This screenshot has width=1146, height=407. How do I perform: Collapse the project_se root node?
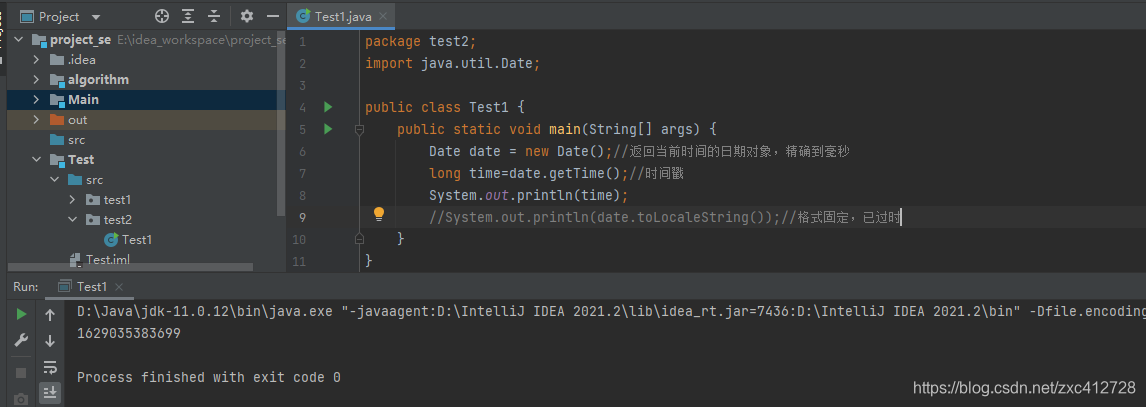click(18, 39)
